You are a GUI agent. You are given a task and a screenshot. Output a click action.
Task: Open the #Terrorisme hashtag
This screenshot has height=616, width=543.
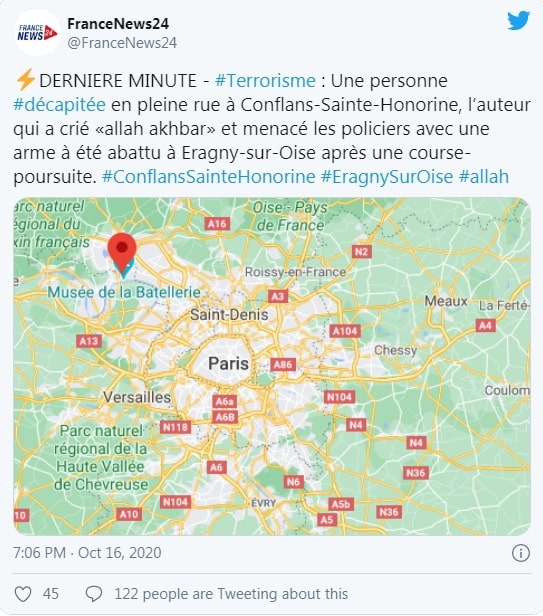tap(265, 81)
